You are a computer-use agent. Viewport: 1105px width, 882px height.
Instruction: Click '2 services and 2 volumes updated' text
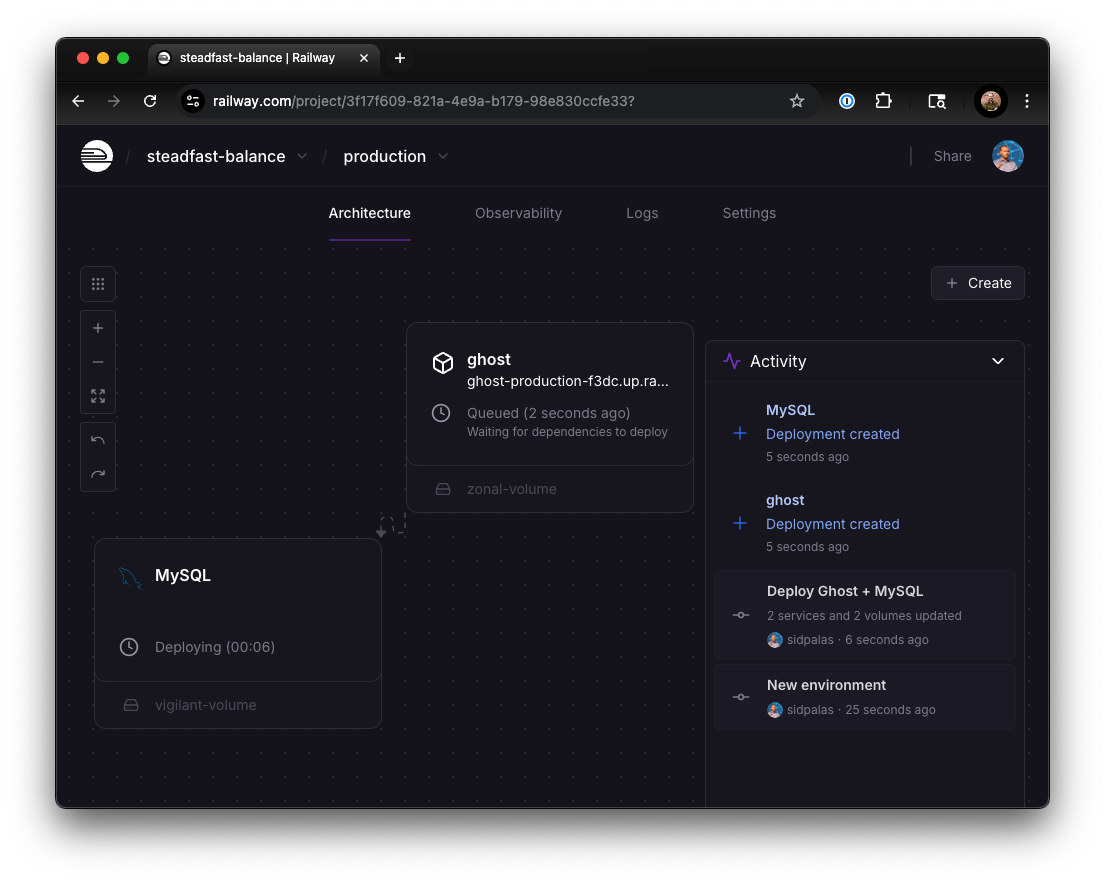[x=864, y=616]
